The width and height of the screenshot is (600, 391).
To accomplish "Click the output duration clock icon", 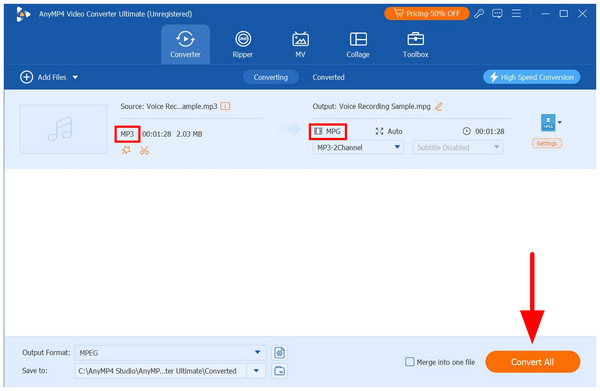I will 466,131.
